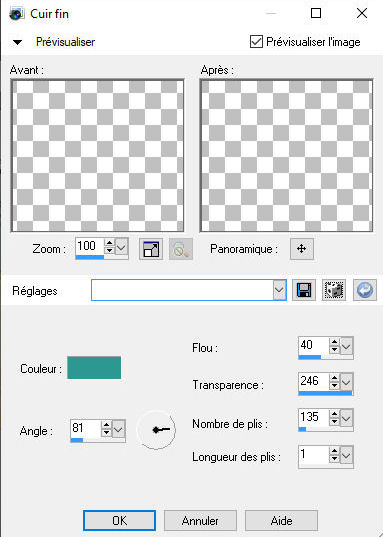Toggle the Prévisualiser l'image checkbox
Viewport: 383px width, 537px height.
click(256, 42)
